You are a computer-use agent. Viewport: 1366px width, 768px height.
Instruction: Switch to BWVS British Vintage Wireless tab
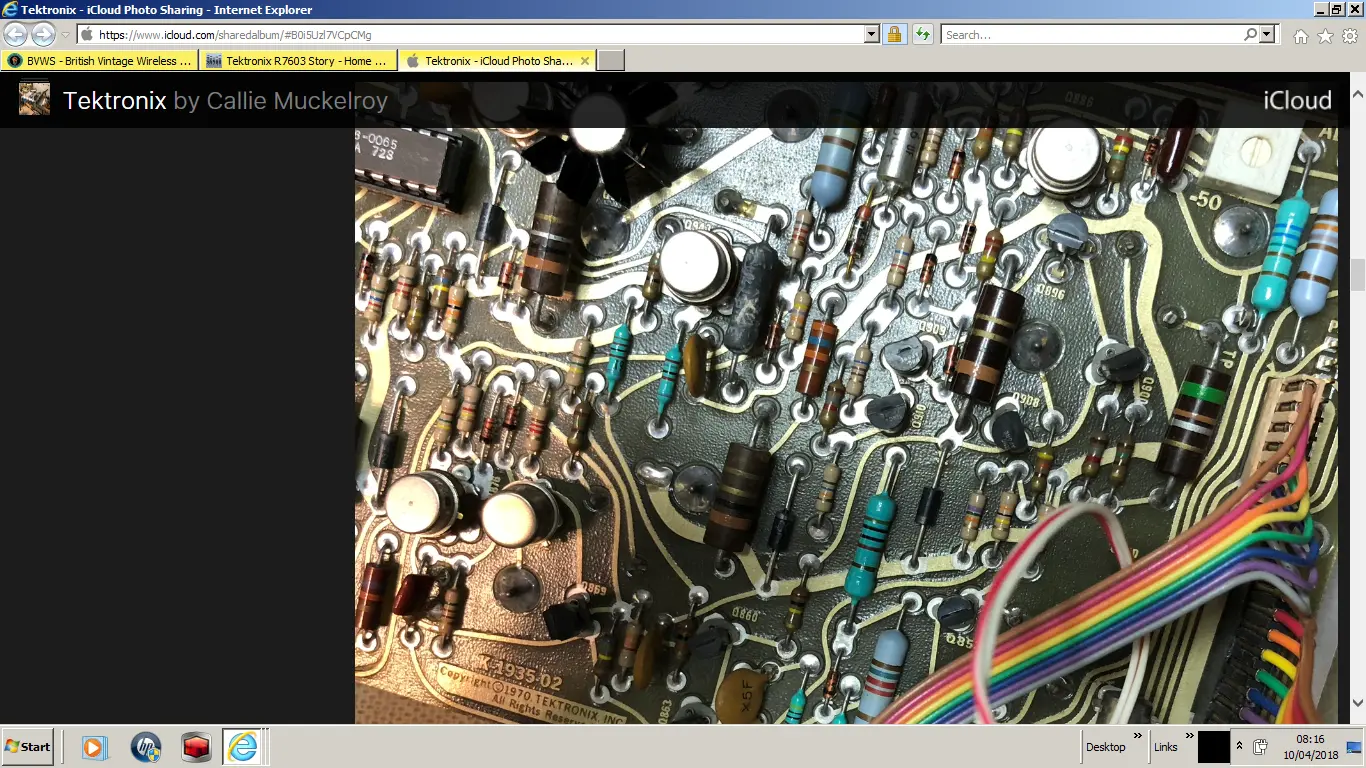tap(99, 61)
